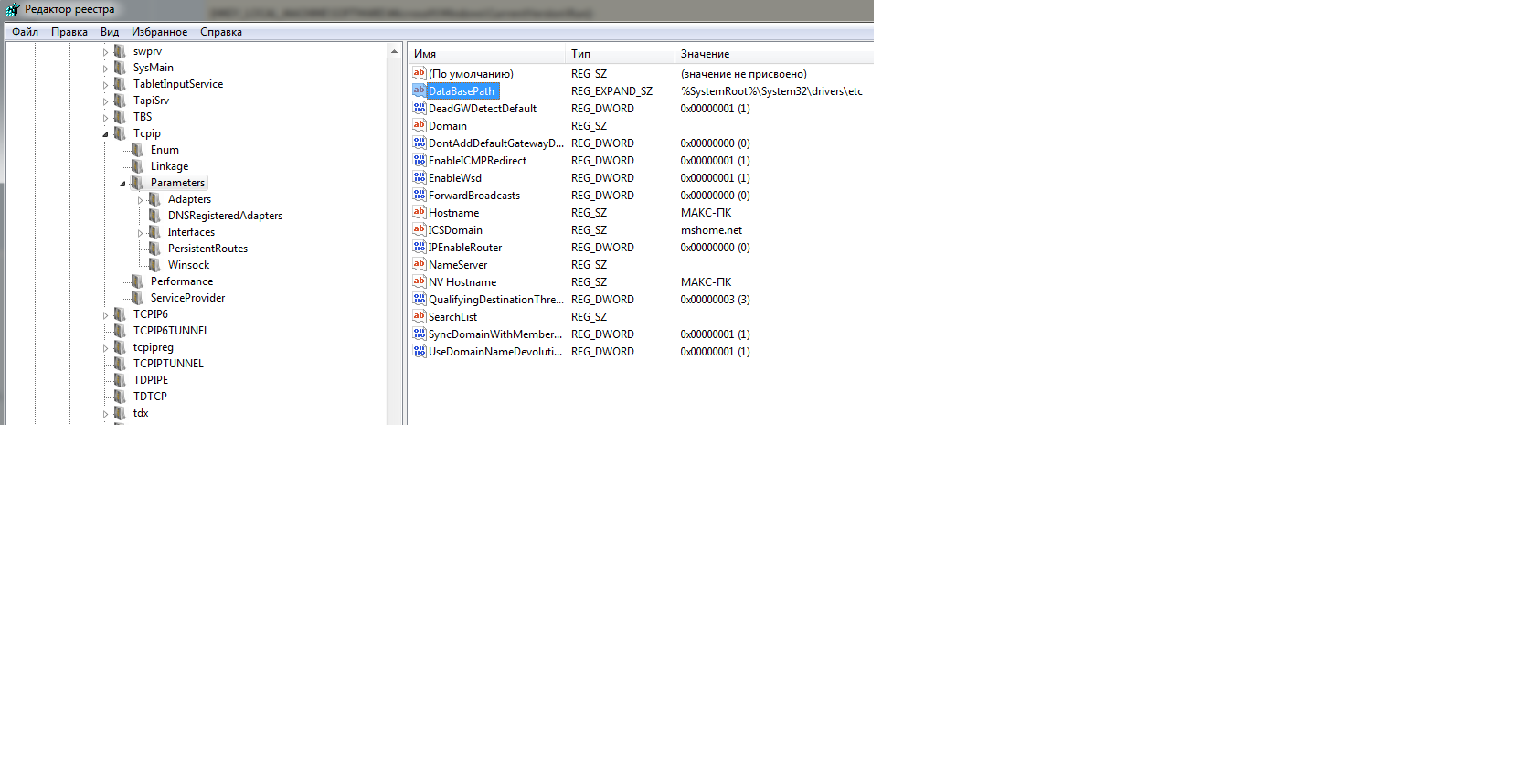The height and width of the screenshot is (784, 1530).
Task: Click the Имя column header
Action: pyautogui.click(x=486, y=54)
